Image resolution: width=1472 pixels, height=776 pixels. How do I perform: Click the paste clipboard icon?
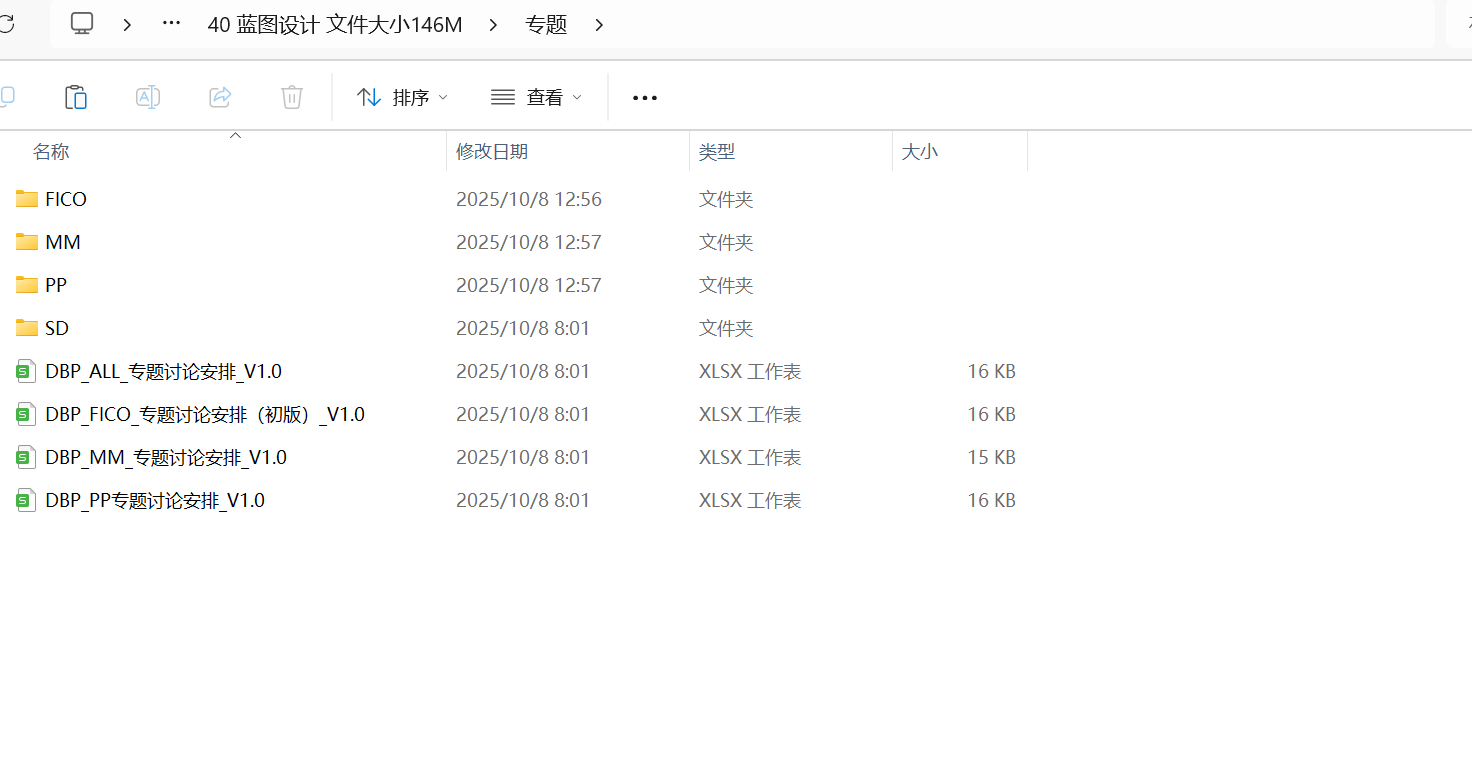76,97
